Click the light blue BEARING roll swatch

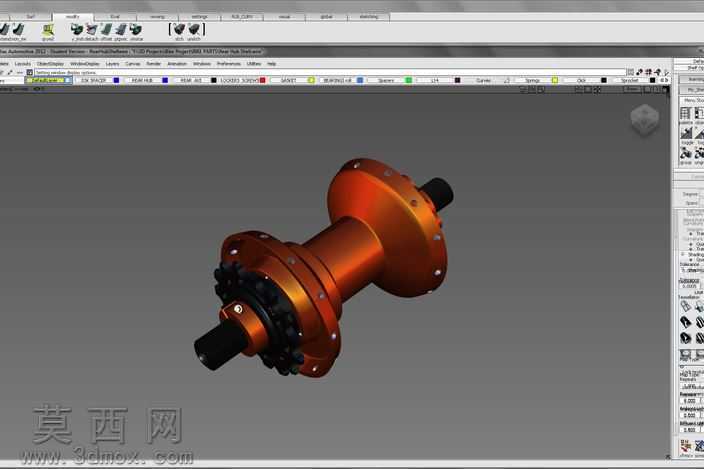pos(360,80)
